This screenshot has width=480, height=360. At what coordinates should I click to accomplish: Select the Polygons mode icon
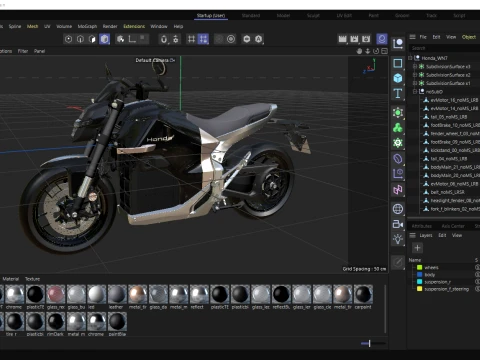tap(92, 39)
